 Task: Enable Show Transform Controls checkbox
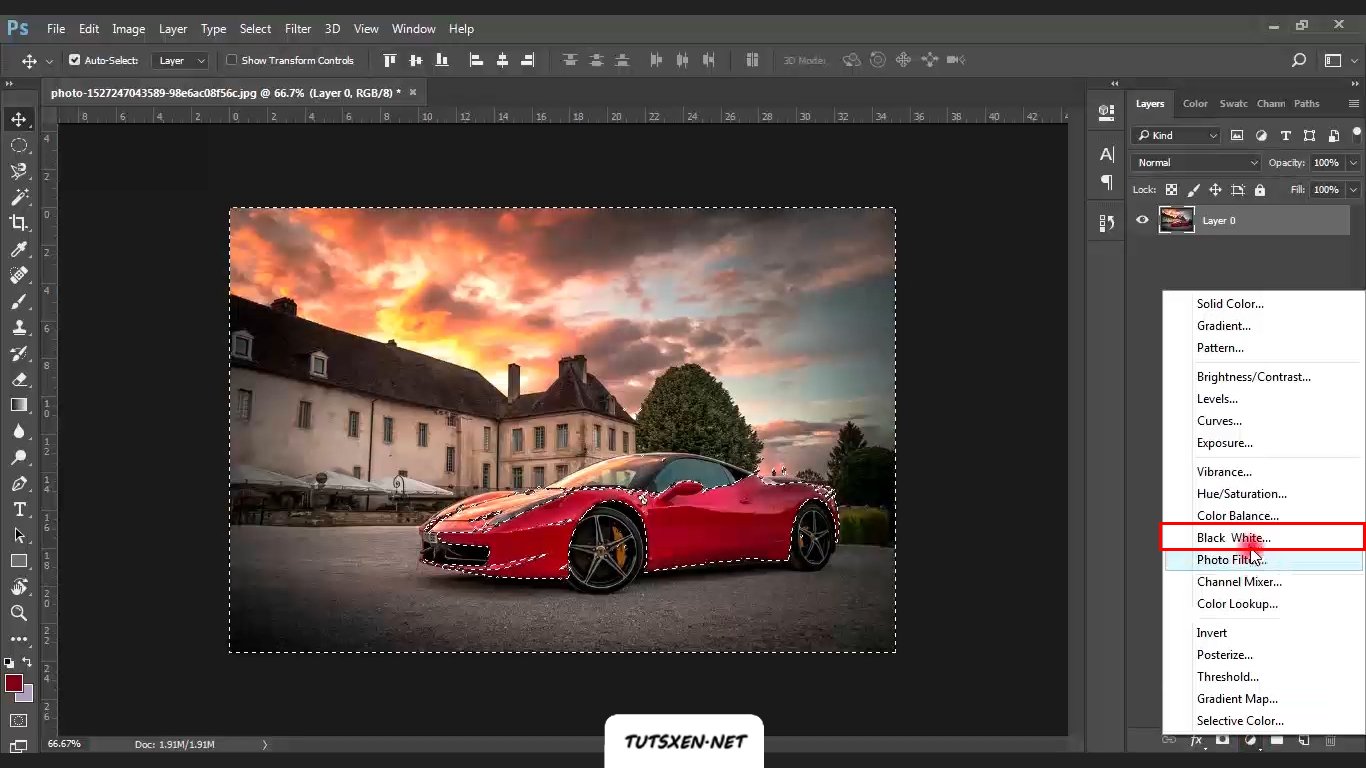pyautogui.click(x=232, y=60)
